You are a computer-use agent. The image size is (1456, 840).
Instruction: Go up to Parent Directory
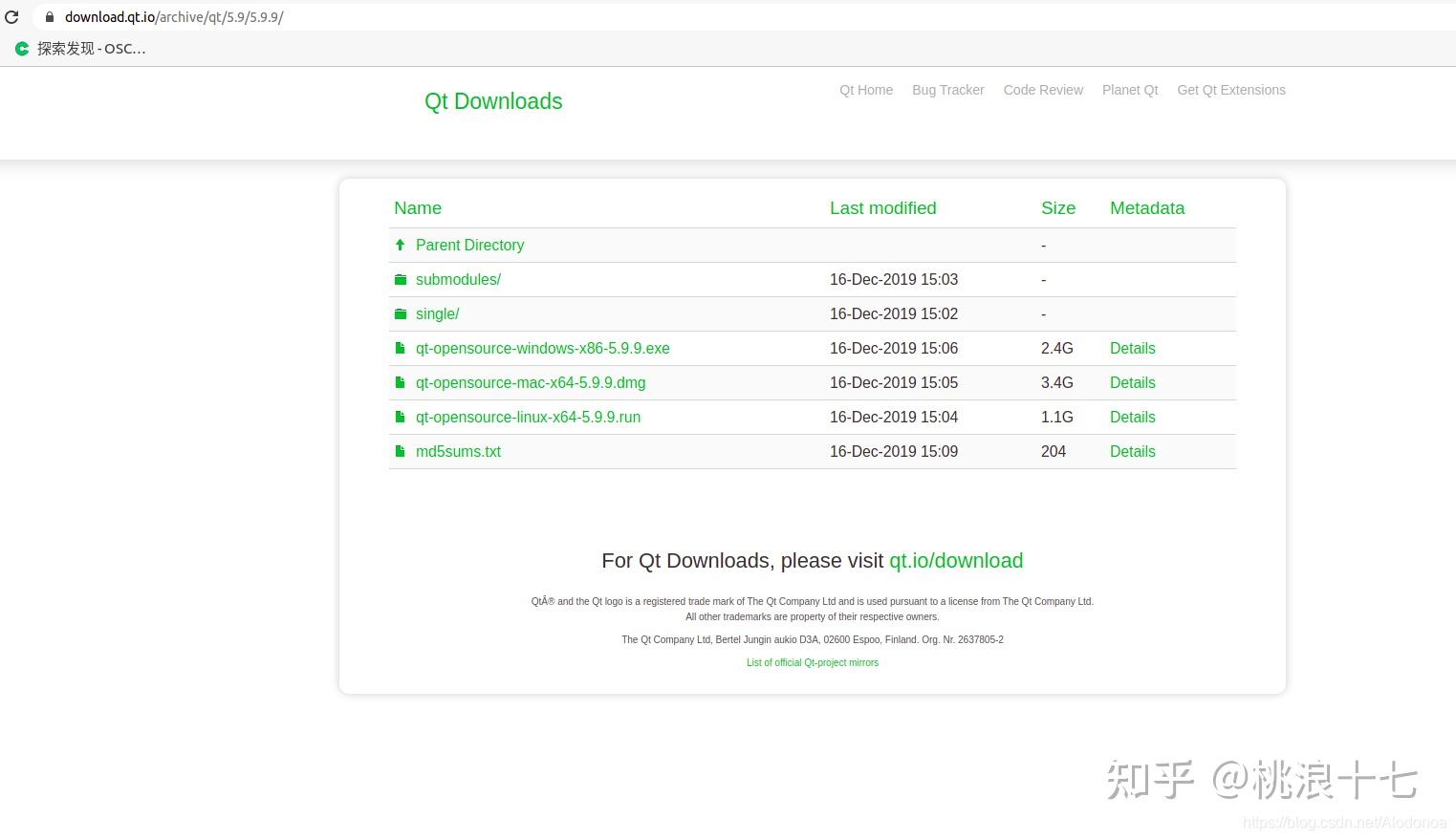[x=469, y=245]
